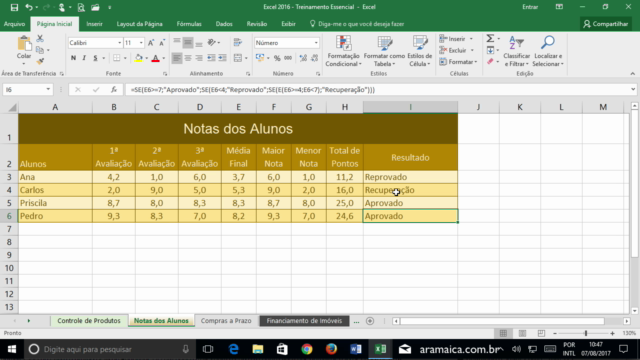The image size is (640, 360).
Task: Click the AutoSum sigma icon
Action: coord(490,38)
